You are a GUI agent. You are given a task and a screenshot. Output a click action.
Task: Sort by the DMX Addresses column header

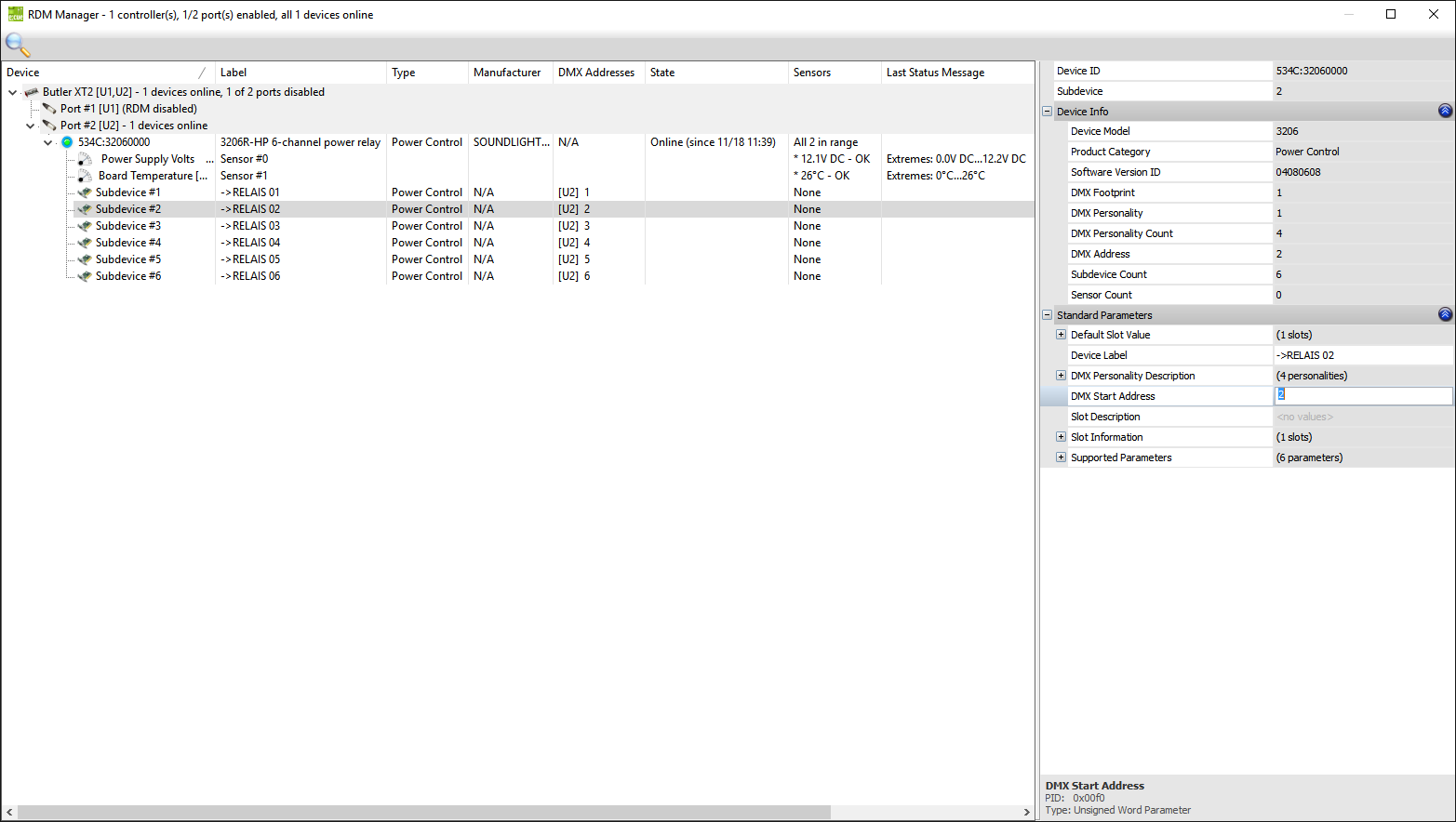tap(596, 73)
